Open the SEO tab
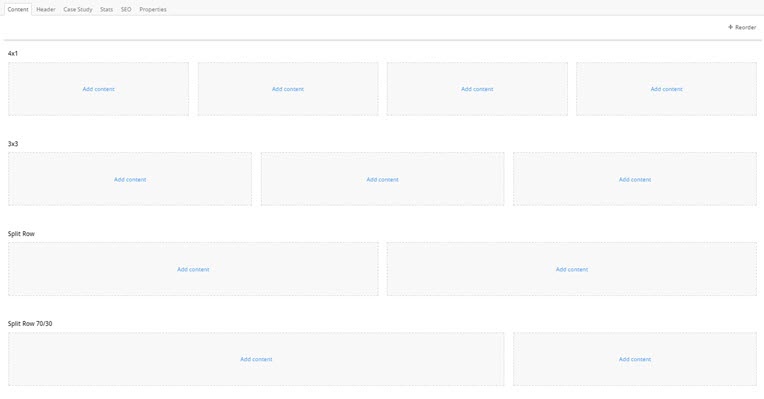Viewport: 764px width, 399px height. point(126,9)
